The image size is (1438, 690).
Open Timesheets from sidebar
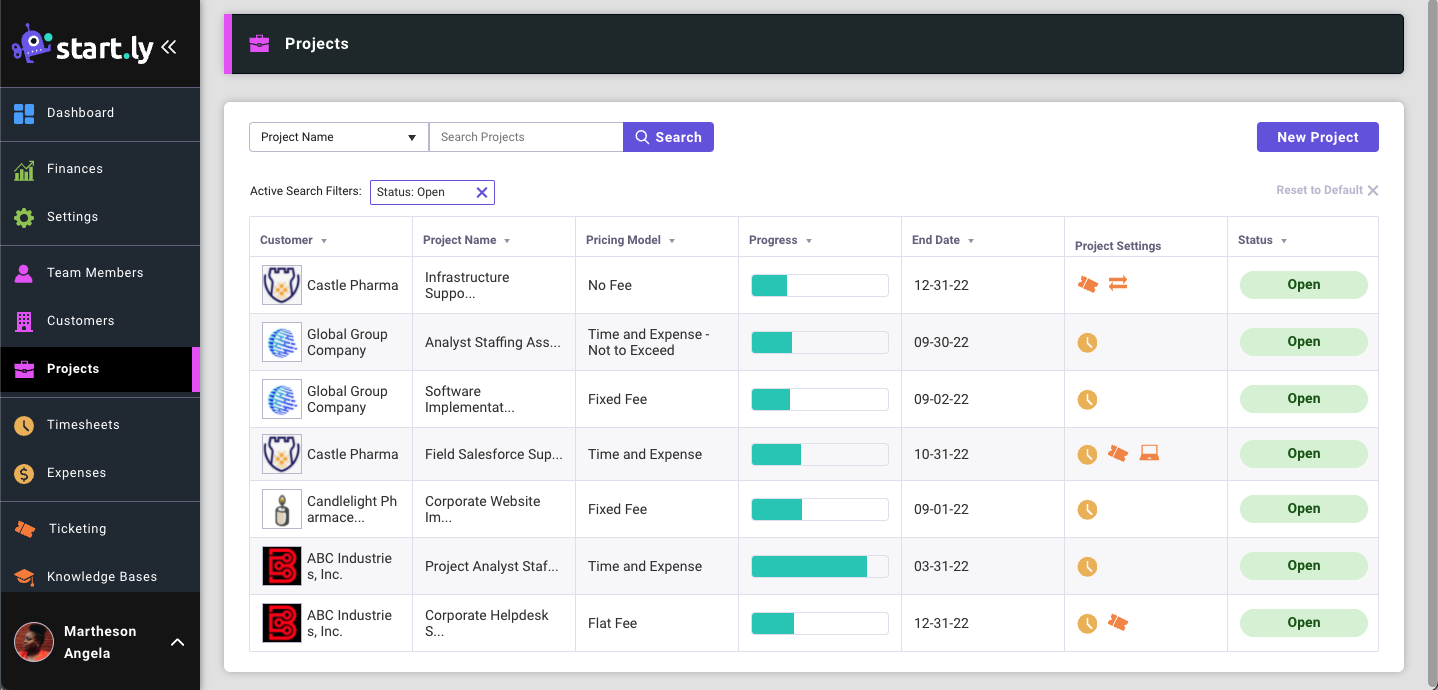(x=83, y=425)
